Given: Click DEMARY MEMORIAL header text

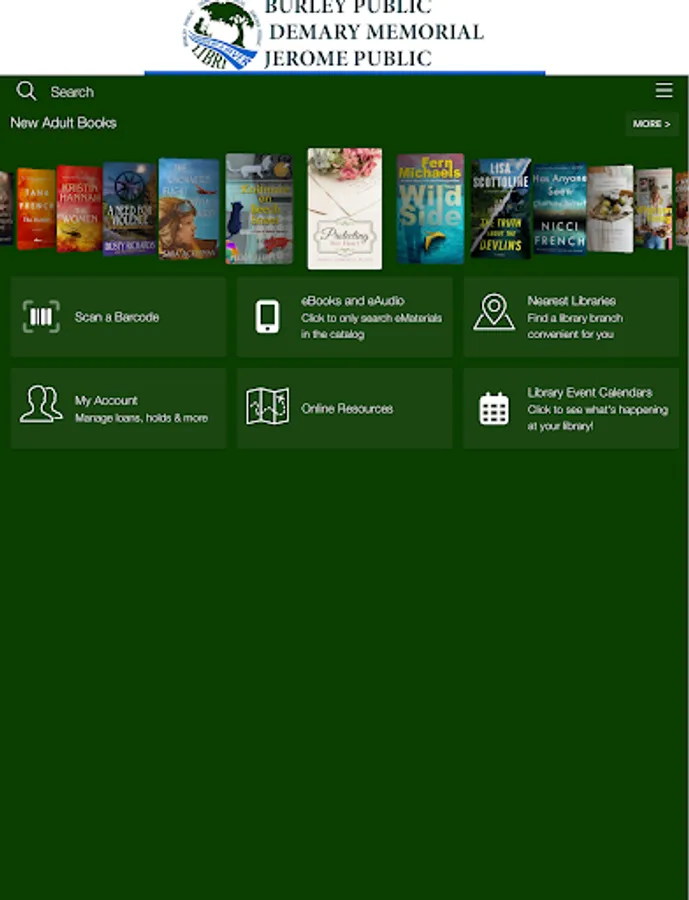Looking at the screenshot, I should point(377,32).
